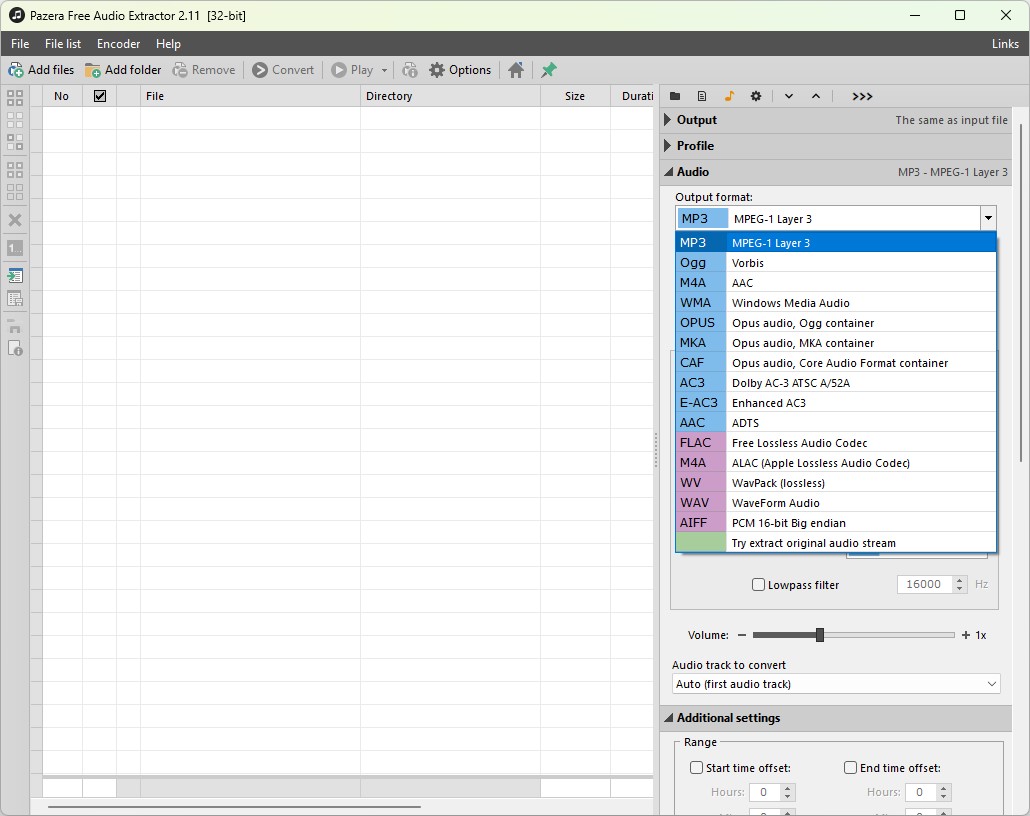
Task: Choose WAV WaveForm Audio format
Action: (836, 503)
